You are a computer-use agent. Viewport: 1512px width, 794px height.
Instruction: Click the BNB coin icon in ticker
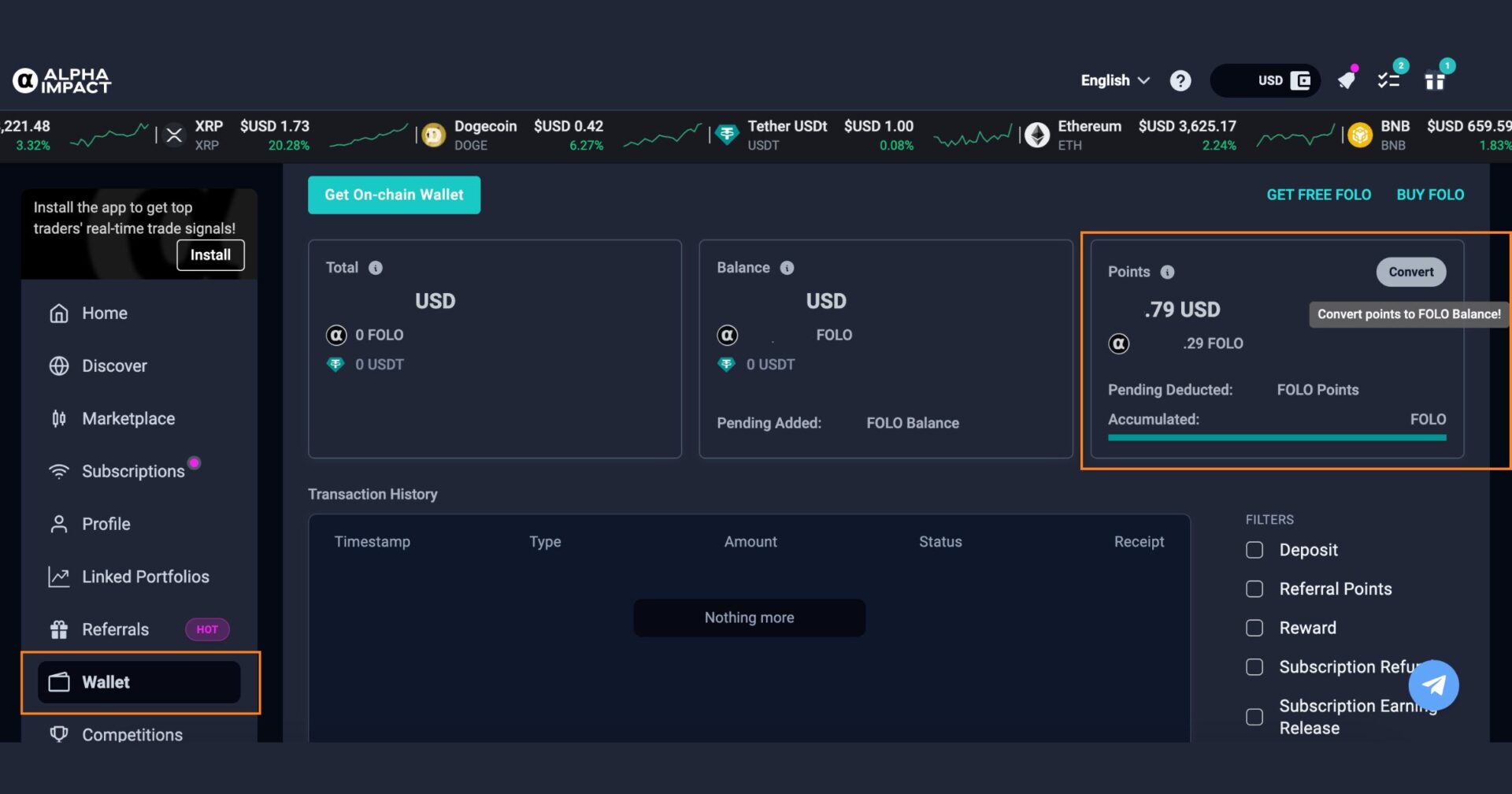tap(1359, 135)
